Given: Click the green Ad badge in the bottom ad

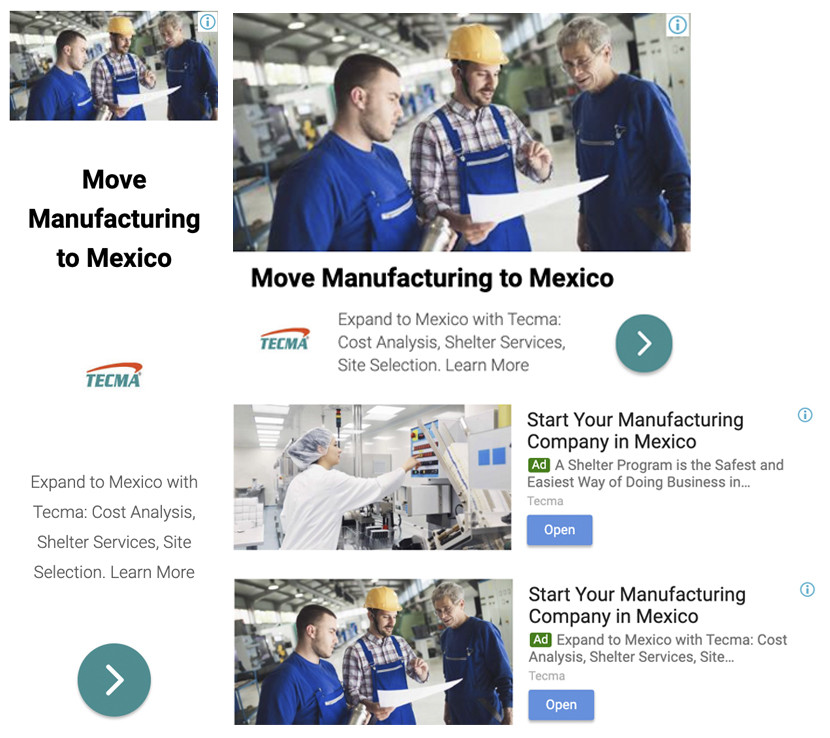Looking at the screenshot, I should tap(540, 640).
